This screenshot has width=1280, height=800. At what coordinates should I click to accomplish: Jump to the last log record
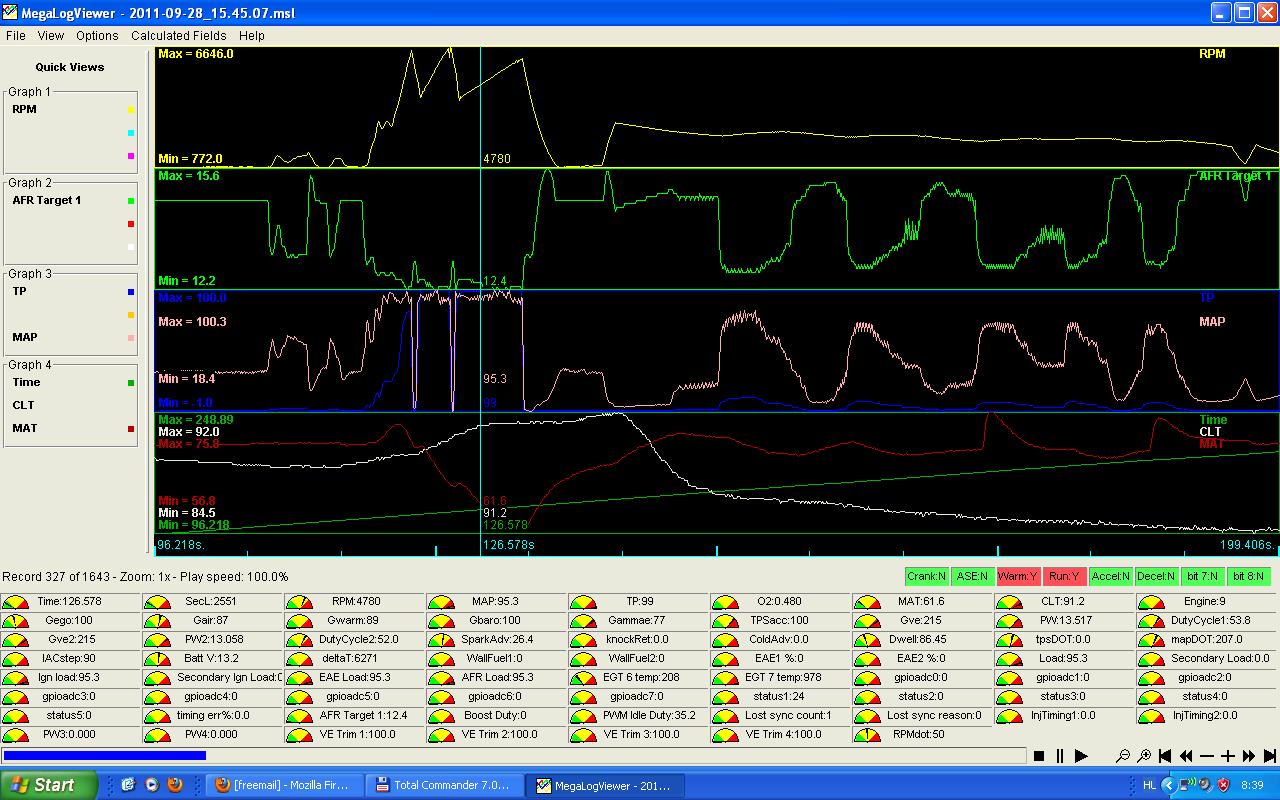tap(1270, 756)
